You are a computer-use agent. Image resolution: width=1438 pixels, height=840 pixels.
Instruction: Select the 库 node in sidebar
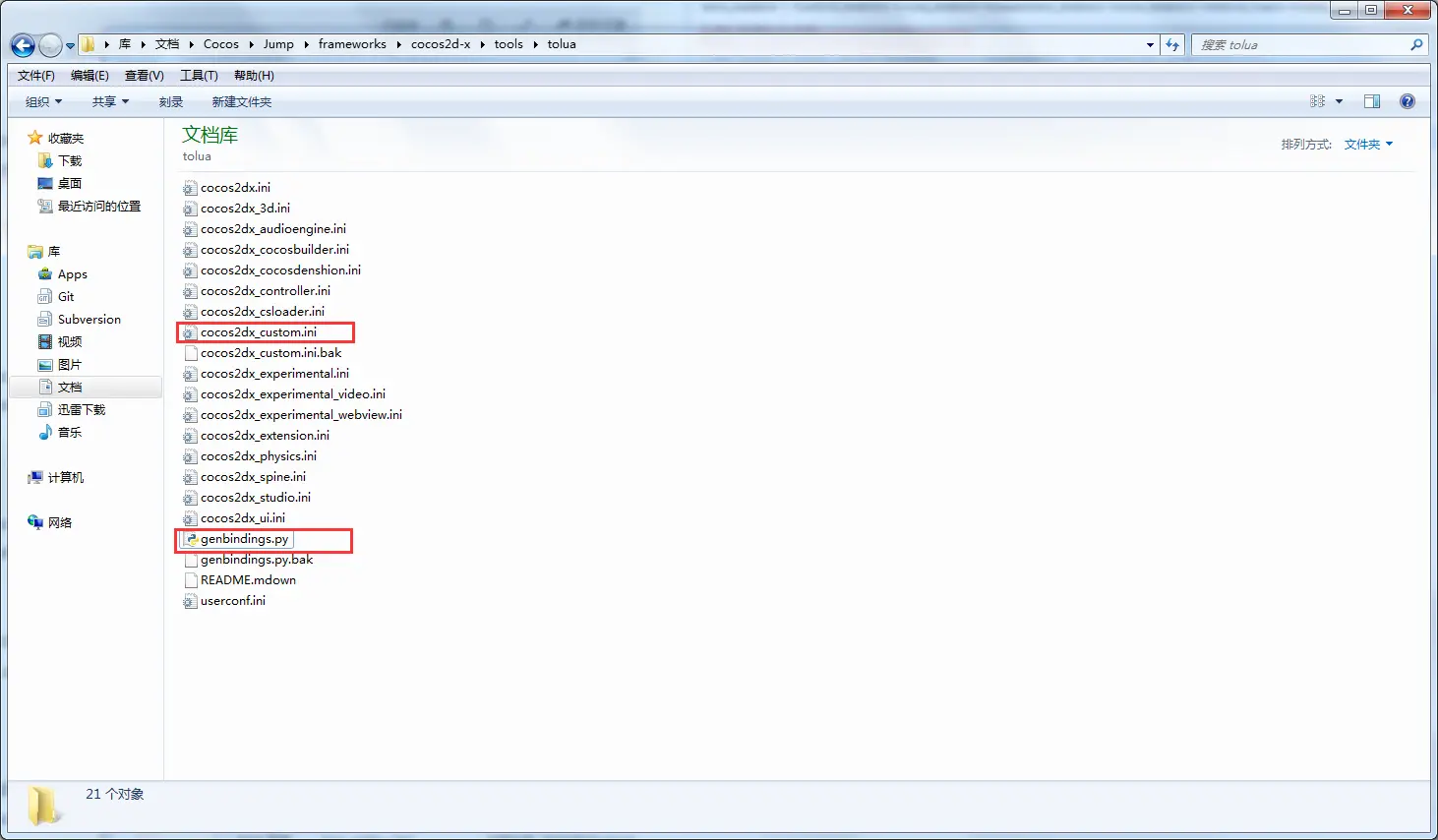[54, 252]
